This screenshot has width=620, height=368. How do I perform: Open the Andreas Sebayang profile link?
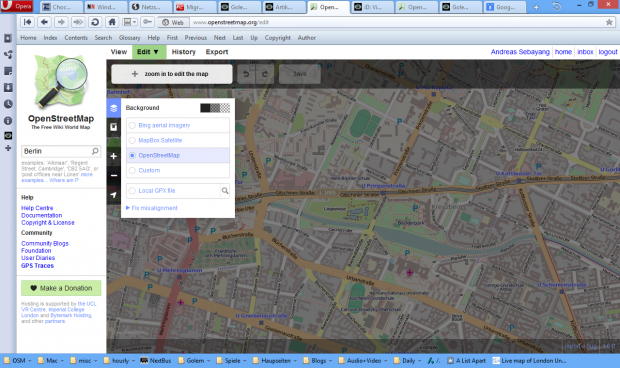coord(520,52)
